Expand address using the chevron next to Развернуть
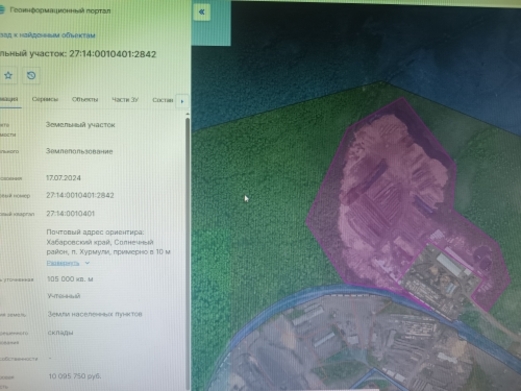The image size is (521, 391). [87, 263]
